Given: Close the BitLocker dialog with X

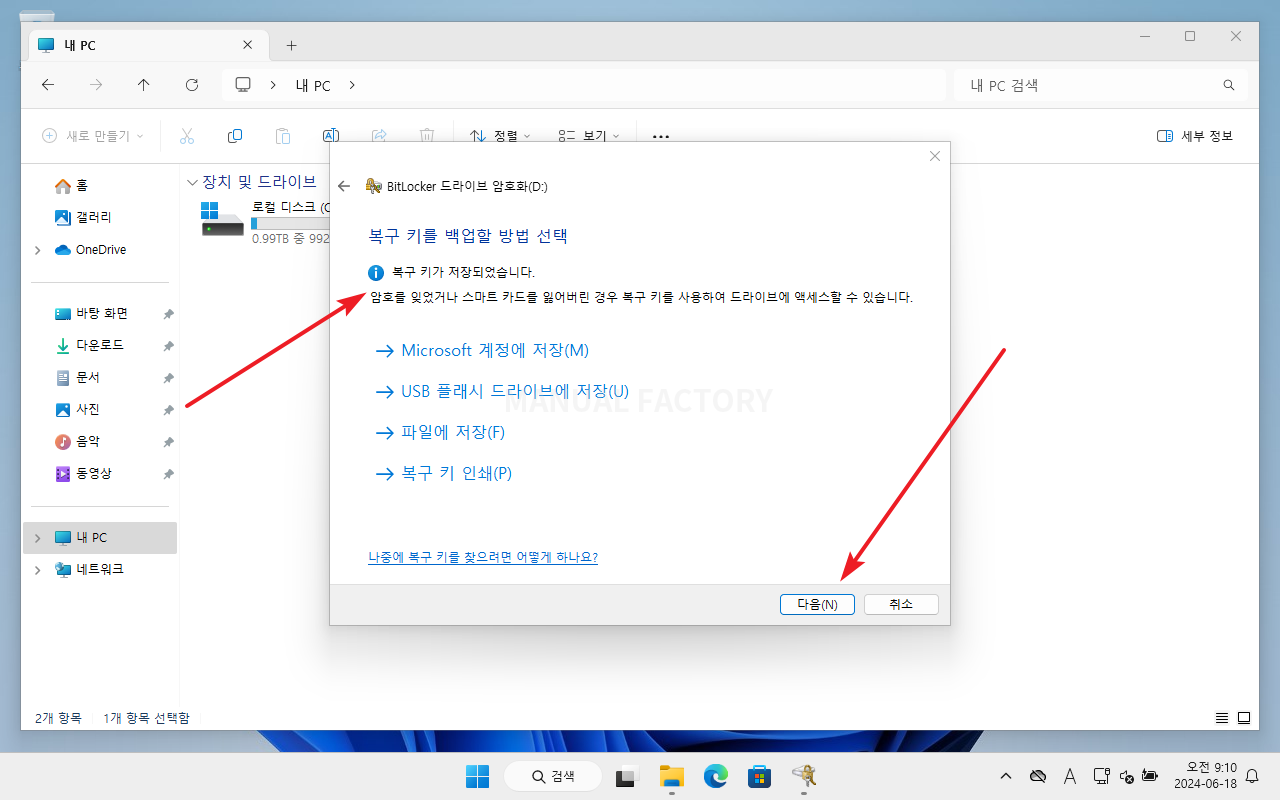Looking at the screenshot, I should coord(935,156).
